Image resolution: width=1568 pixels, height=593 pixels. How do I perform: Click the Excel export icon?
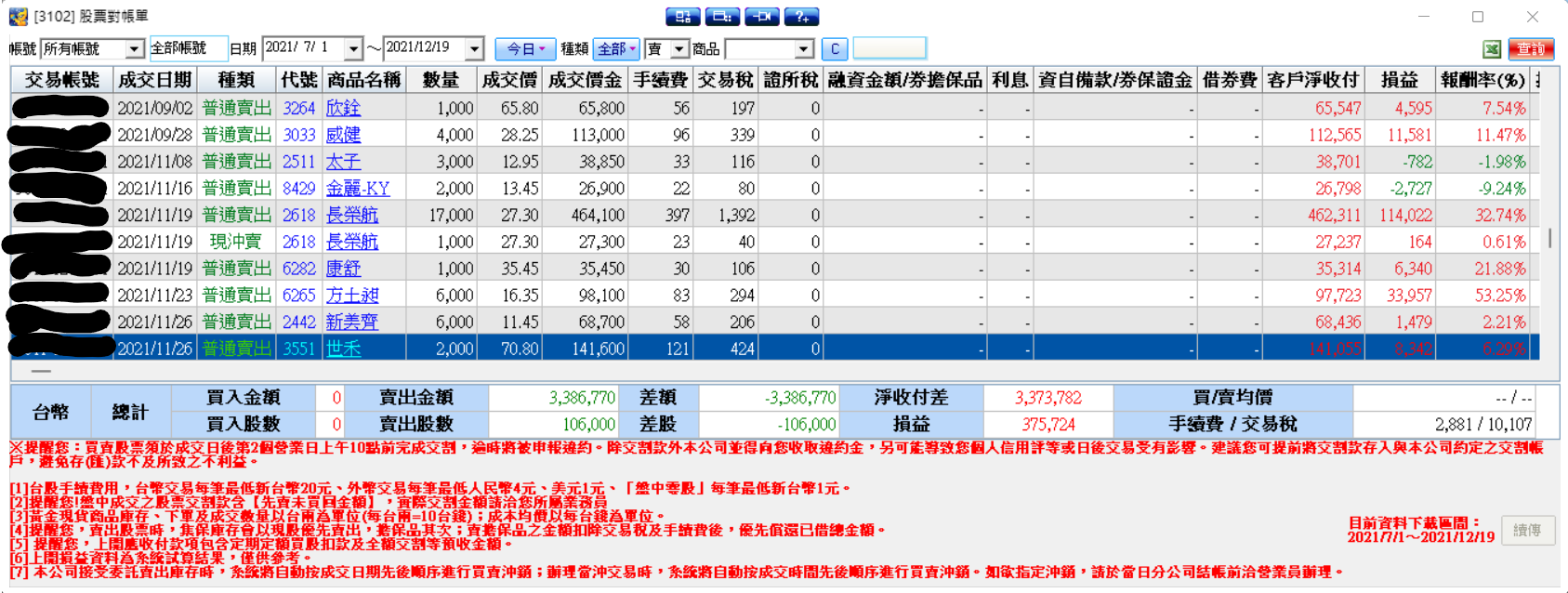[1492, 49]
